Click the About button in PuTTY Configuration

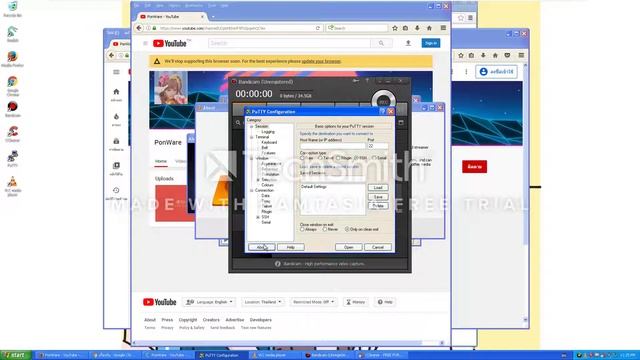[261, 247]
